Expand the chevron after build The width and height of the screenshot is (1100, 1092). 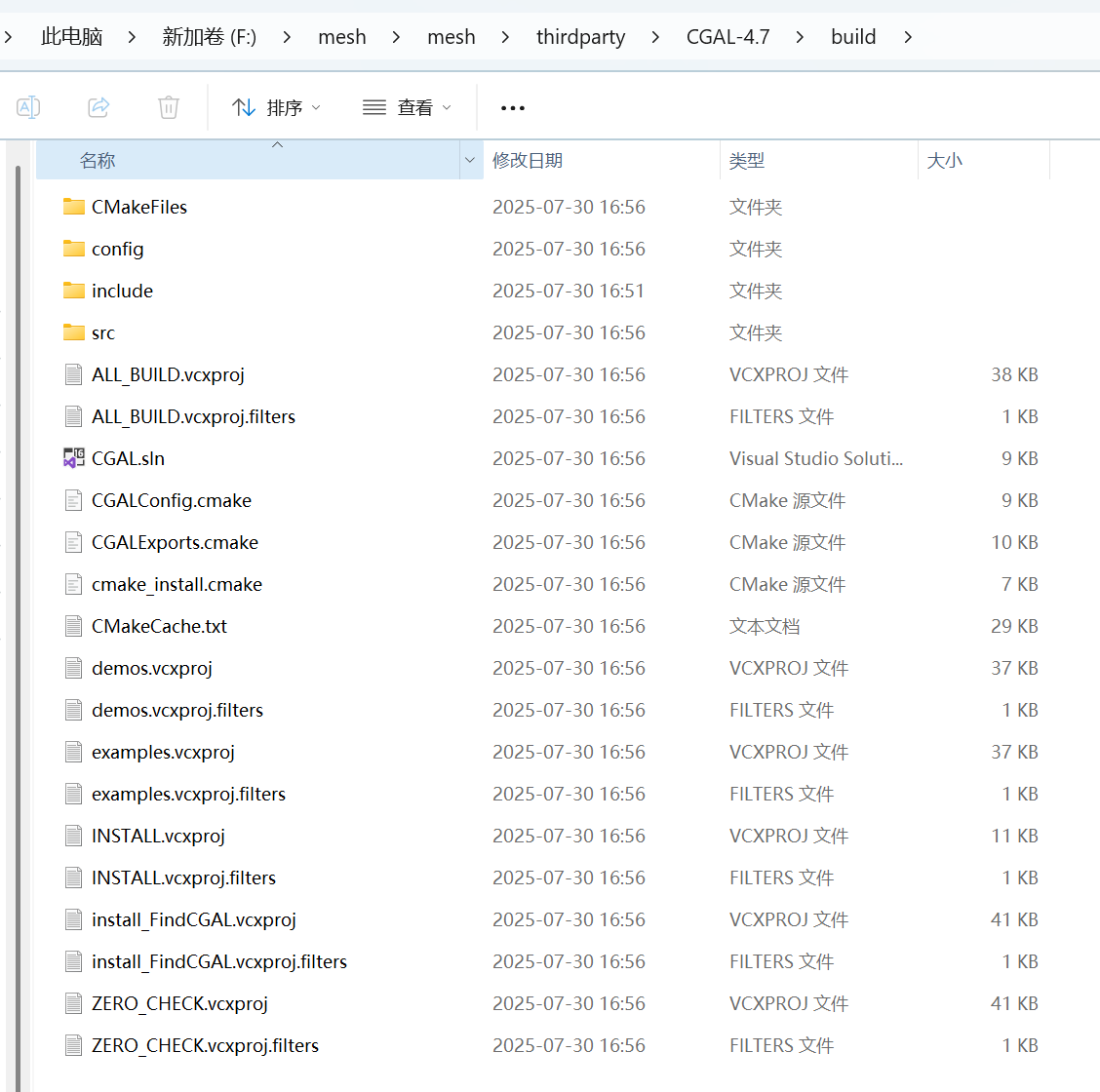click(x=908, y=36)
